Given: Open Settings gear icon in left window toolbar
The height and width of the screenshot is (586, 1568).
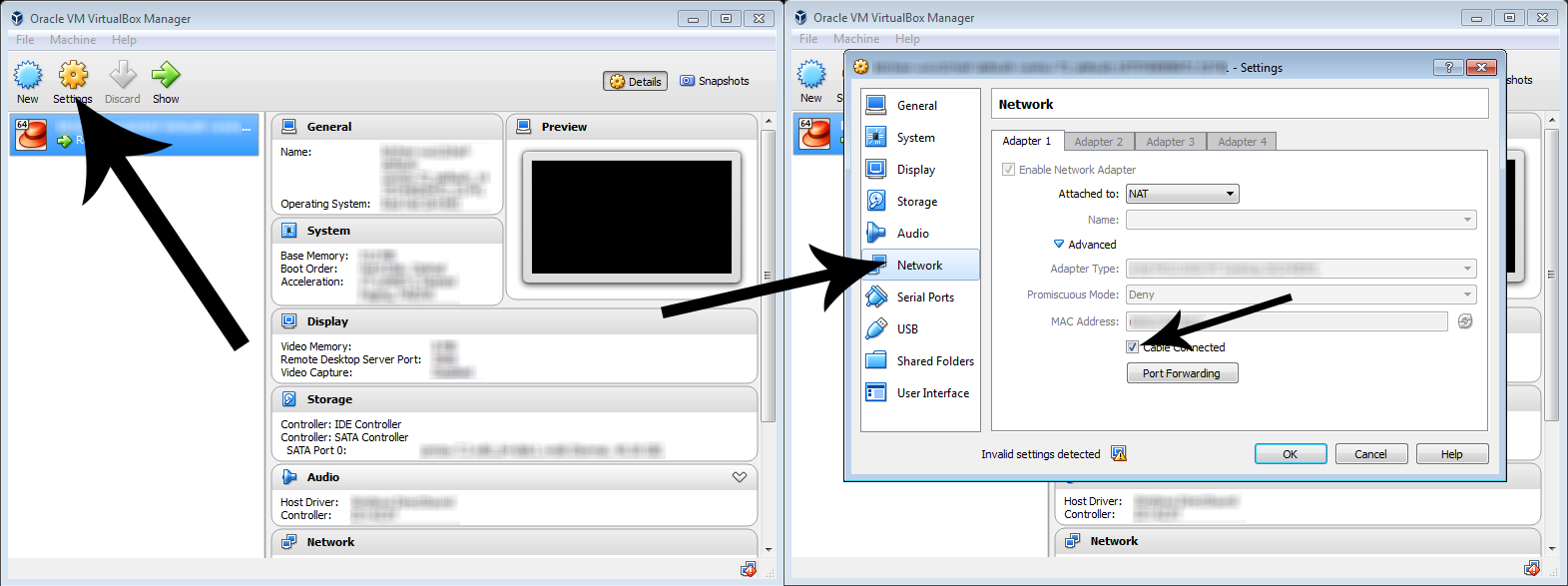Looking at the screenshot, I should coord(73,75).
